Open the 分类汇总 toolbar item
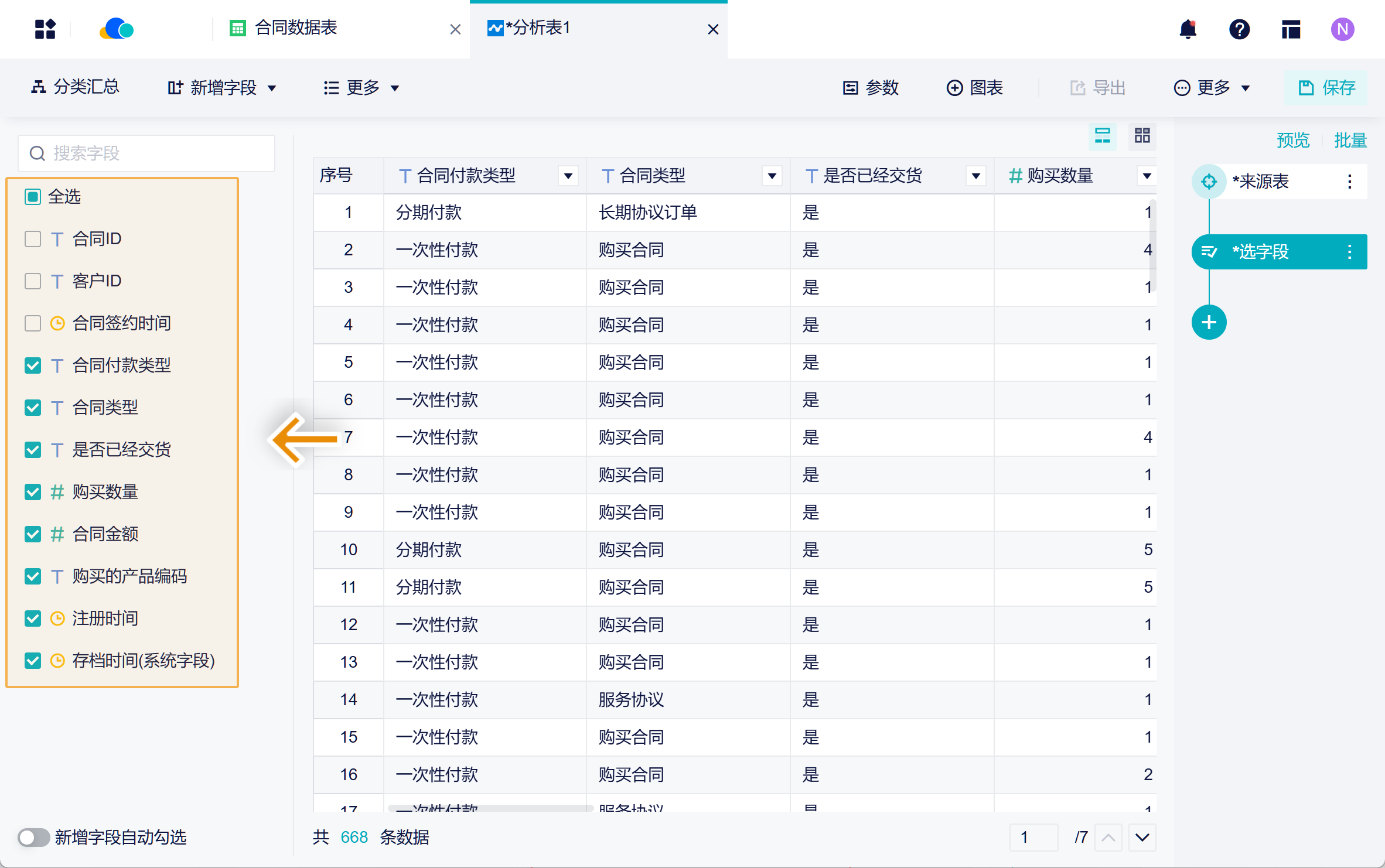Image resolution: width=1385 pixels, height=868 pixels. pyautogui.click(x=75, y=88)
